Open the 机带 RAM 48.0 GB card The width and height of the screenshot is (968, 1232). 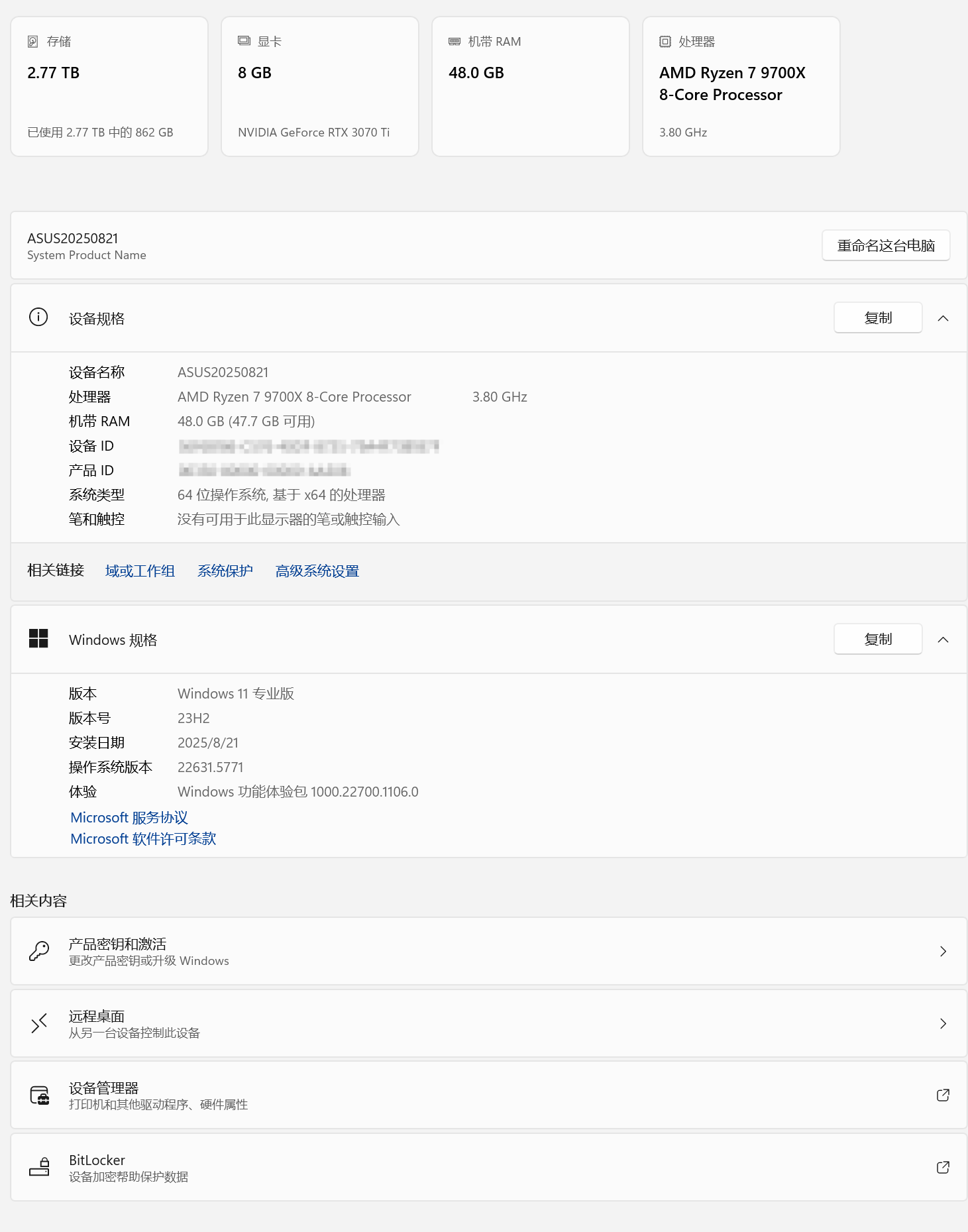(531, 86)
